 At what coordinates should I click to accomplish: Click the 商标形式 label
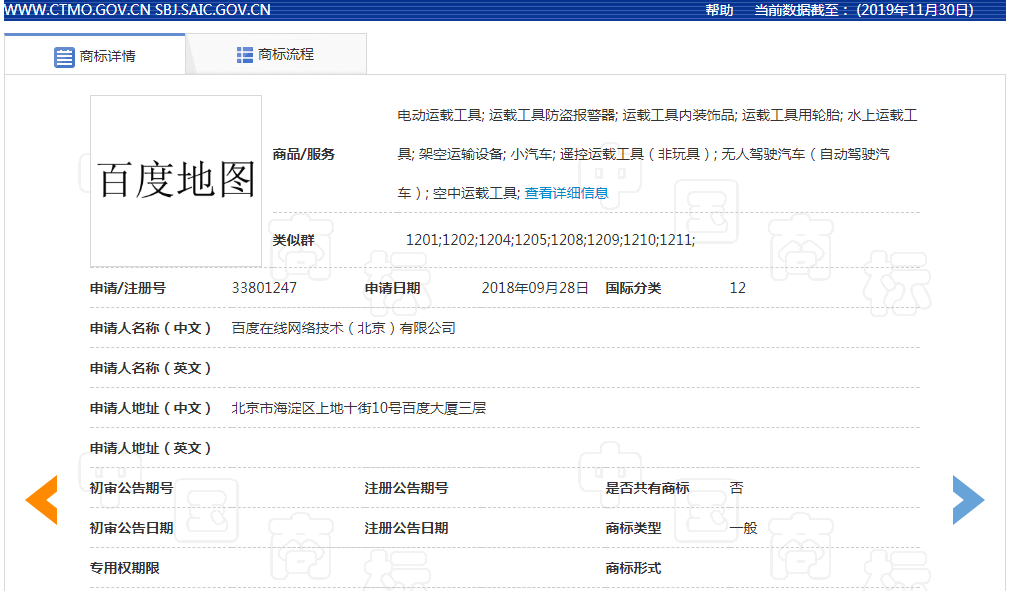(633, 568)
